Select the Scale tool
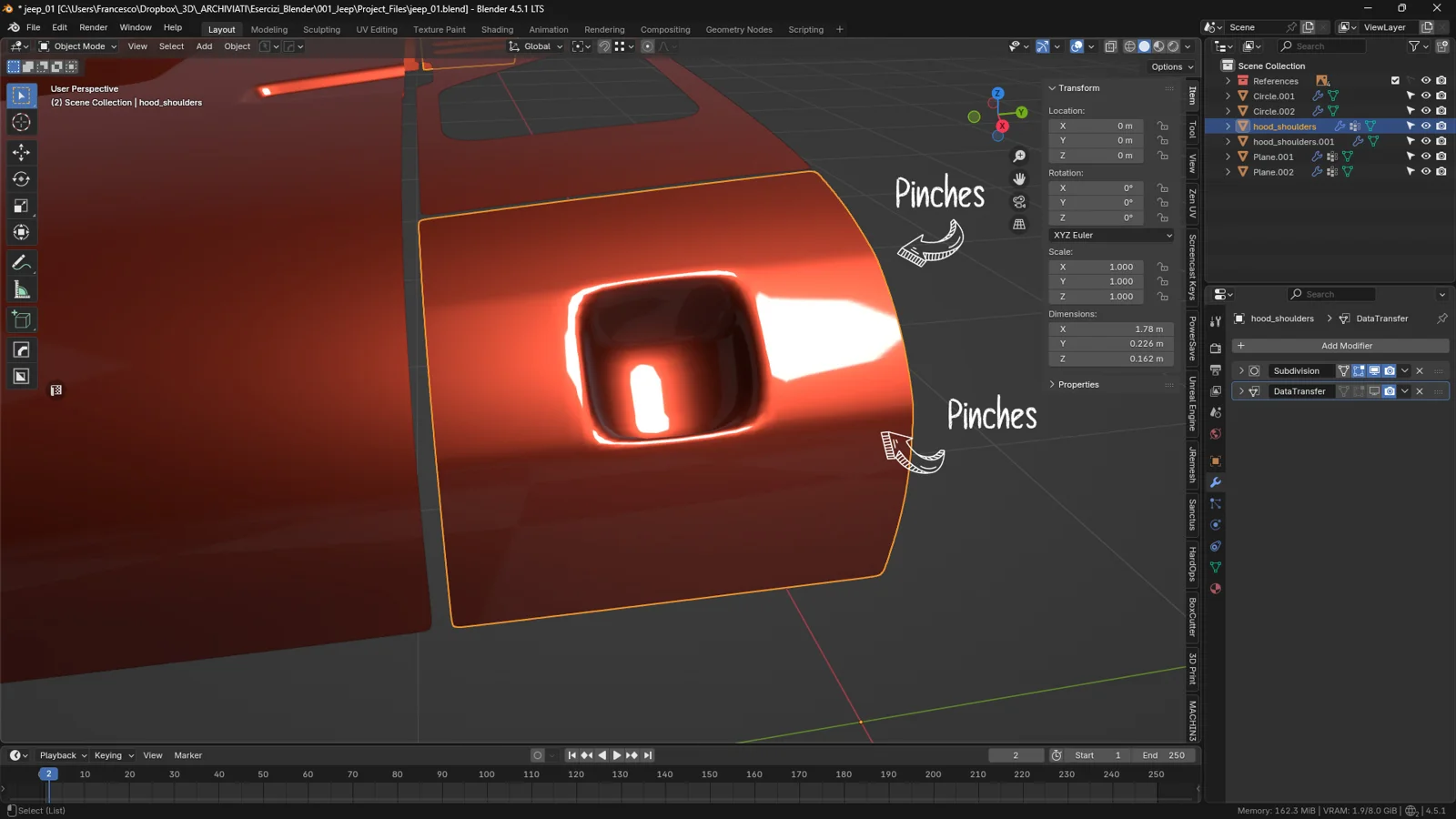1456x819 pixels. click(21, 206)
